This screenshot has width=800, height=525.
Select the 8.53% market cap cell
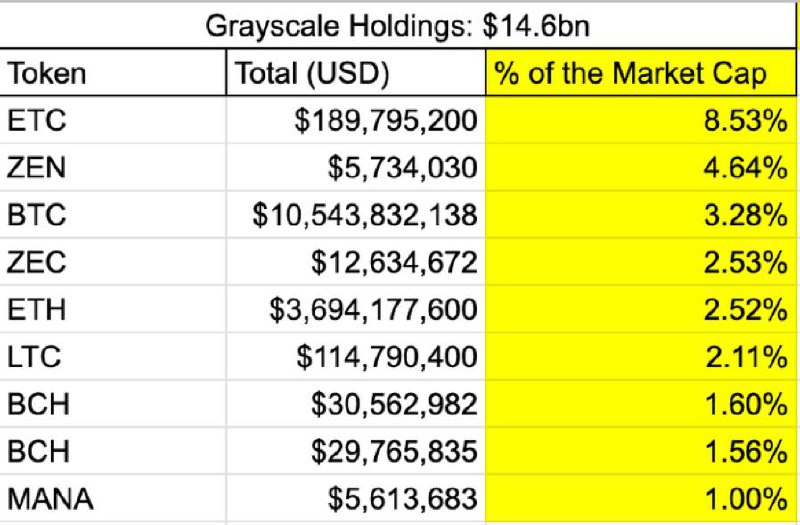click(641, 120)
